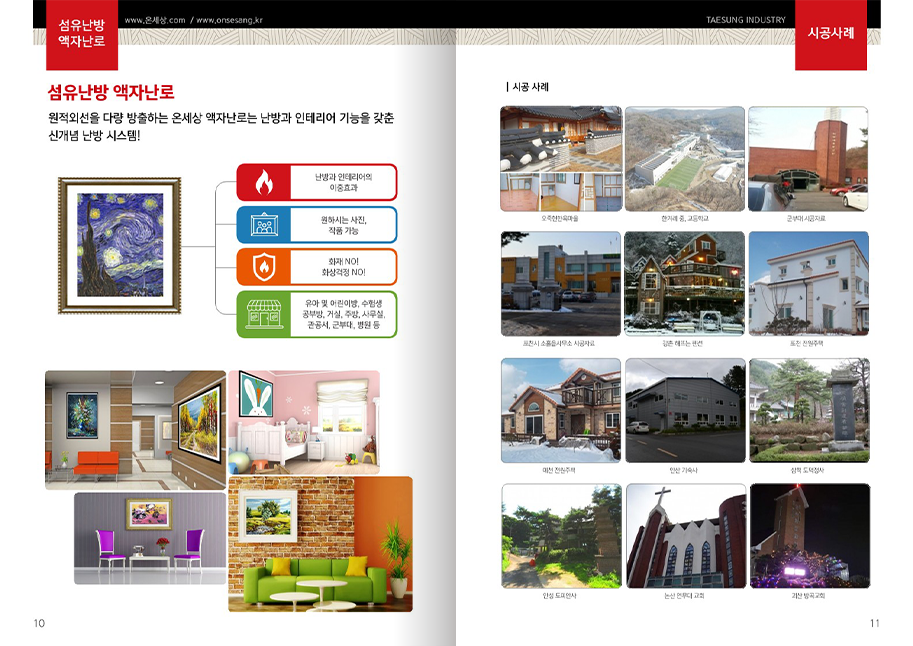Open the 삼척 도덕정사 stone monument photo
The image size is (913, 646).
tap(809, 410)
